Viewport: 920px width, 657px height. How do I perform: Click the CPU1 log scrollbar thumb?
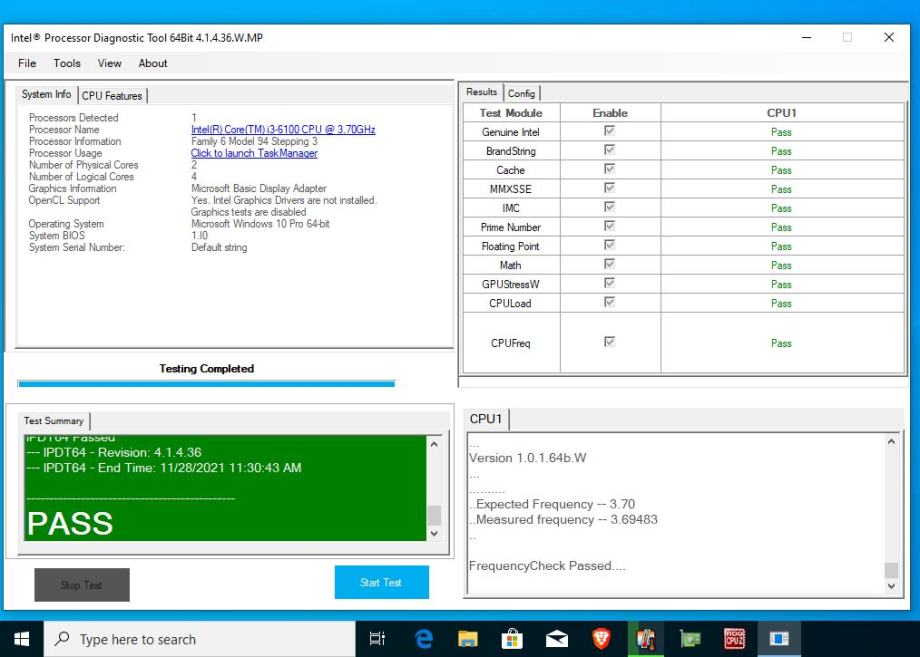click(x=891, y=570)
